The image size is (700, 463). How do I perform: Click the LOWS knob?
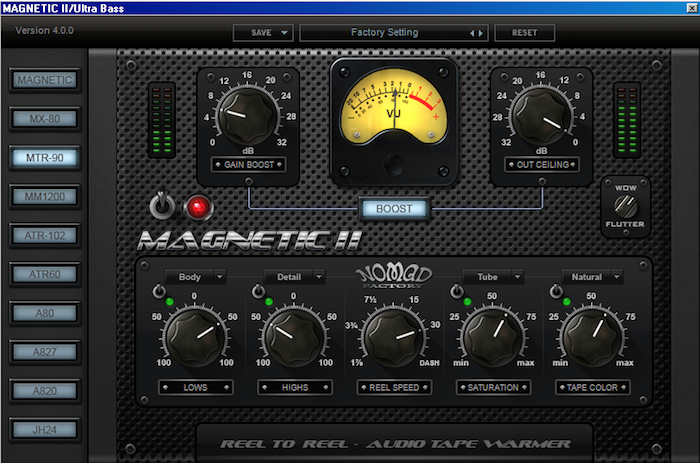click(195, 337)
